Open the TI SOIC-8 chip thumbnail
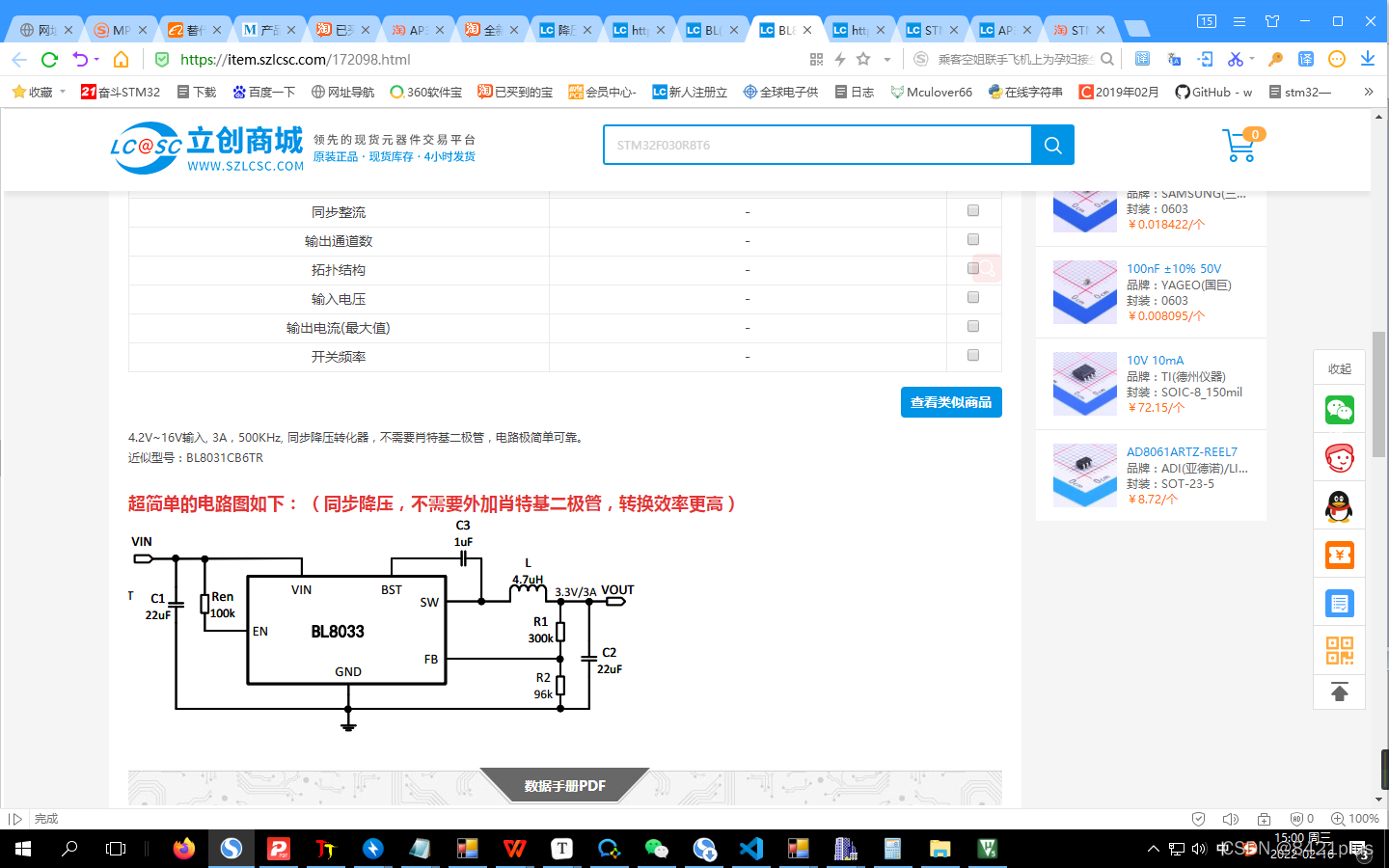 [x=1084, y=383]
